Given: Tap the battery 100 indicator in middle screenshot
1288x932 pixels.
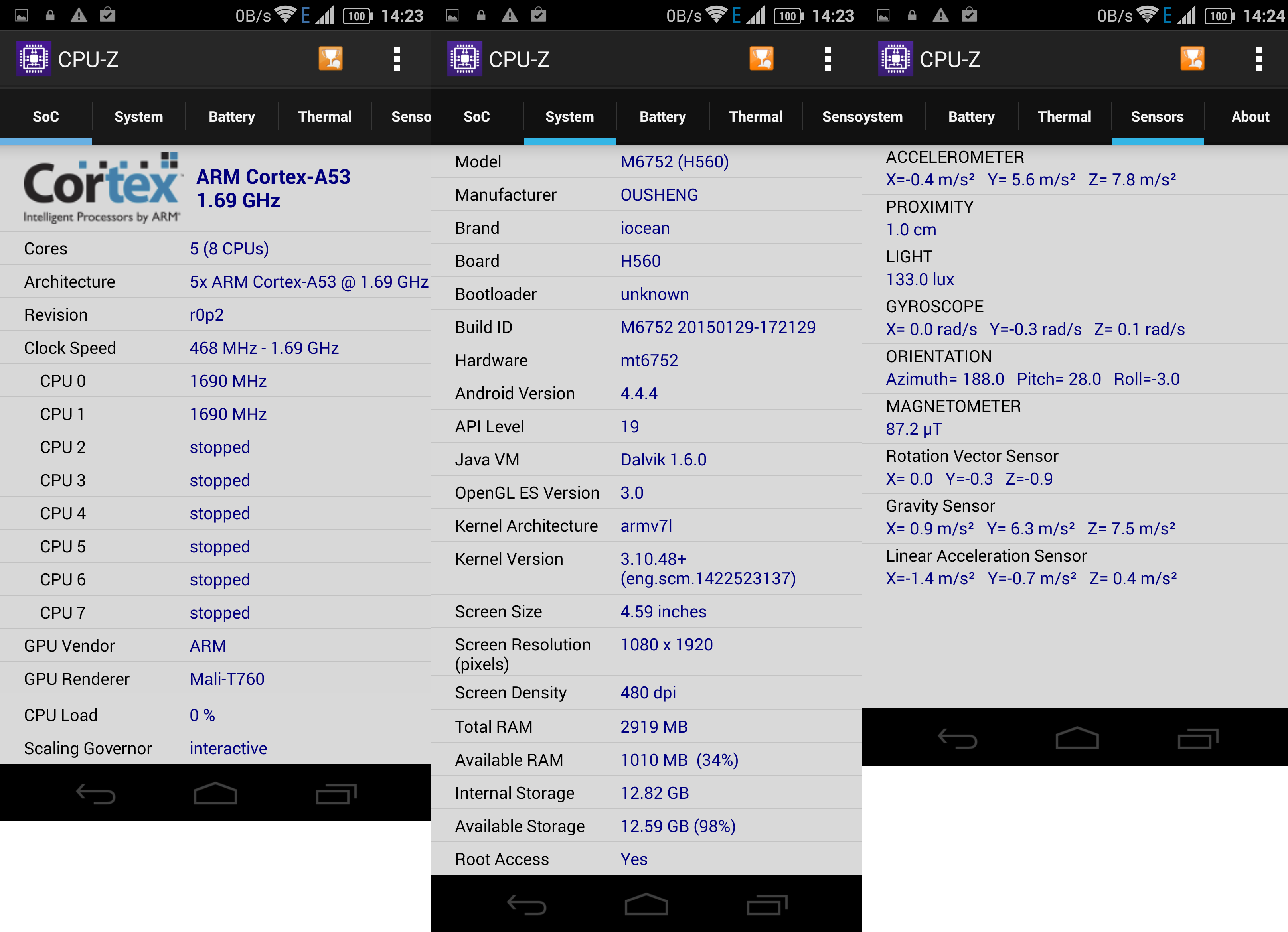Looking at the screenshot, I should (x=789, y=15).
